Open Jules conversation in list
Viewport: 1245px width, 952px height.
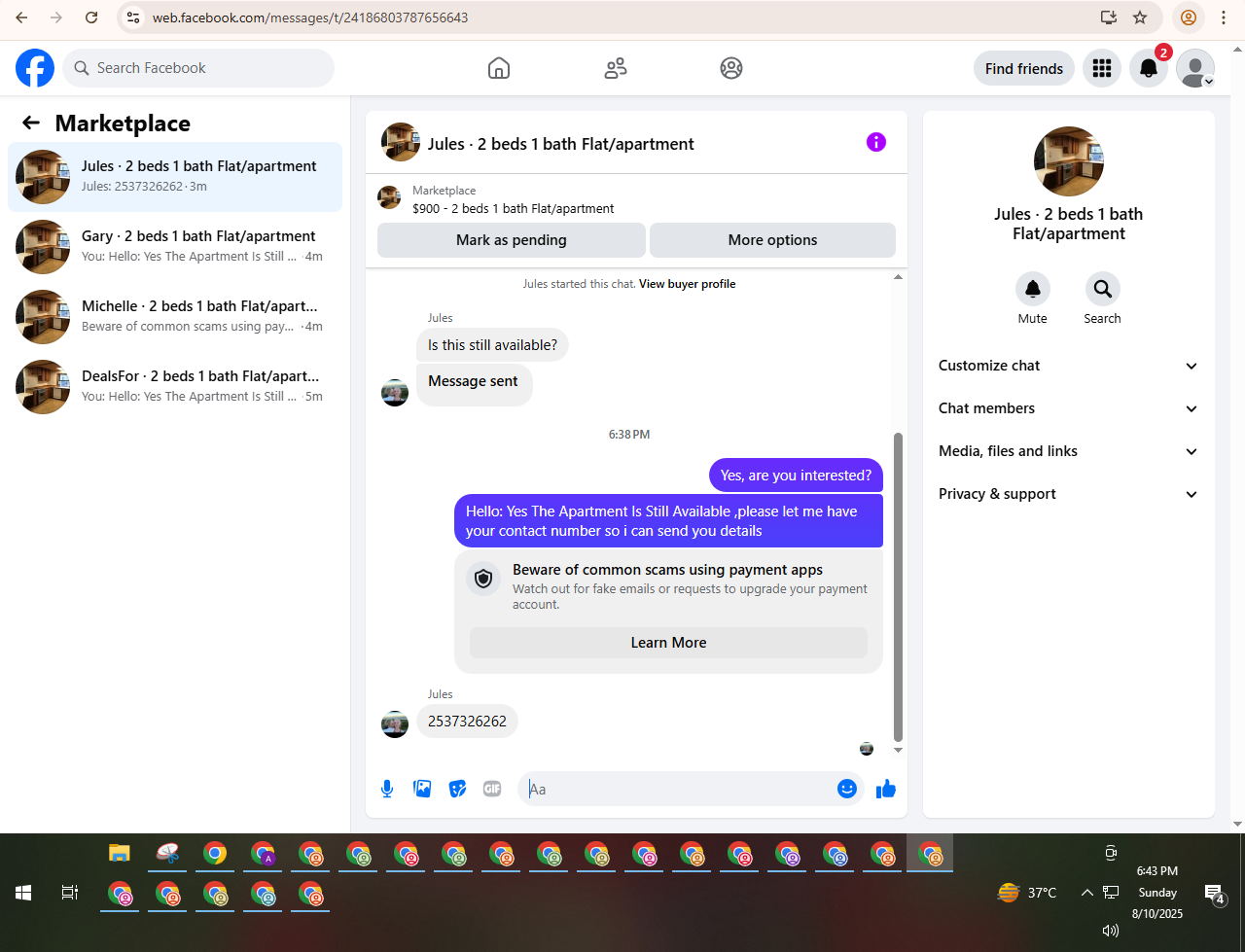[x=175, y=177]
